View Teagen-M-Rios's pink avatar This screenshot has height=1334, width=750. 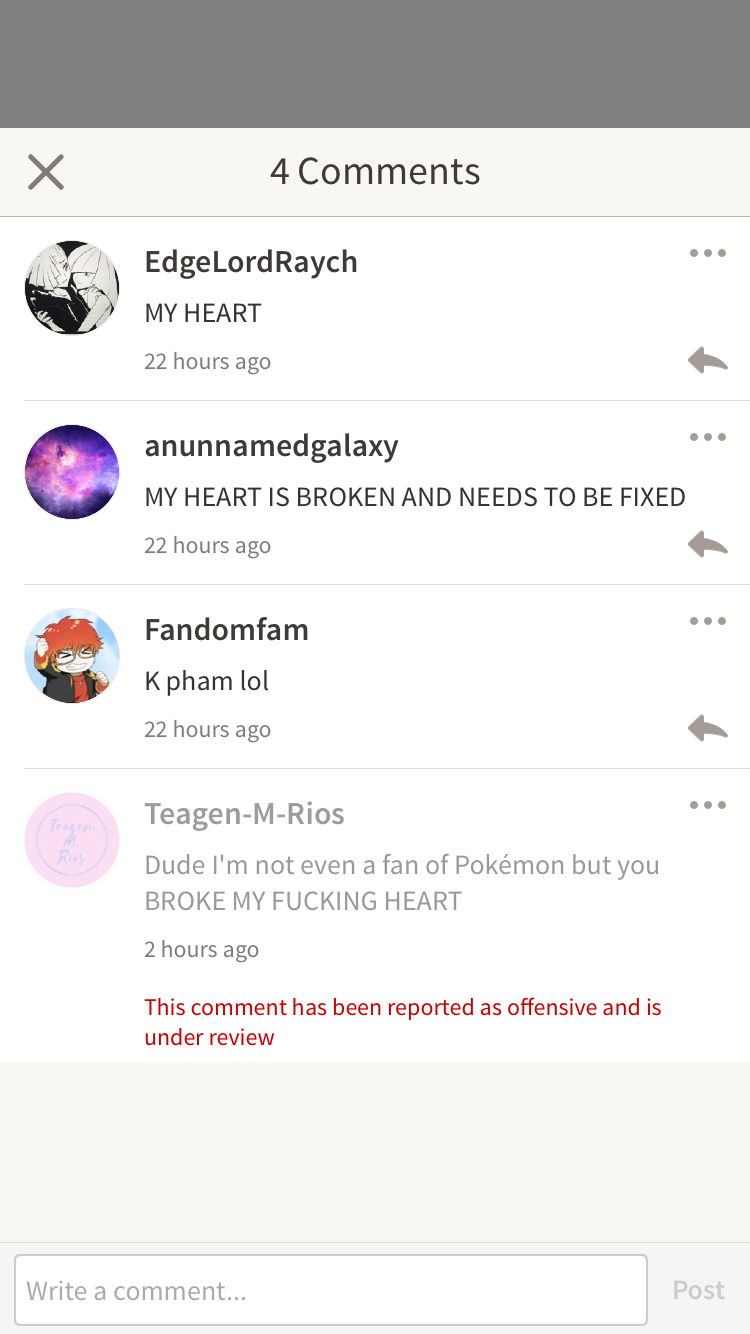[72, 840]
